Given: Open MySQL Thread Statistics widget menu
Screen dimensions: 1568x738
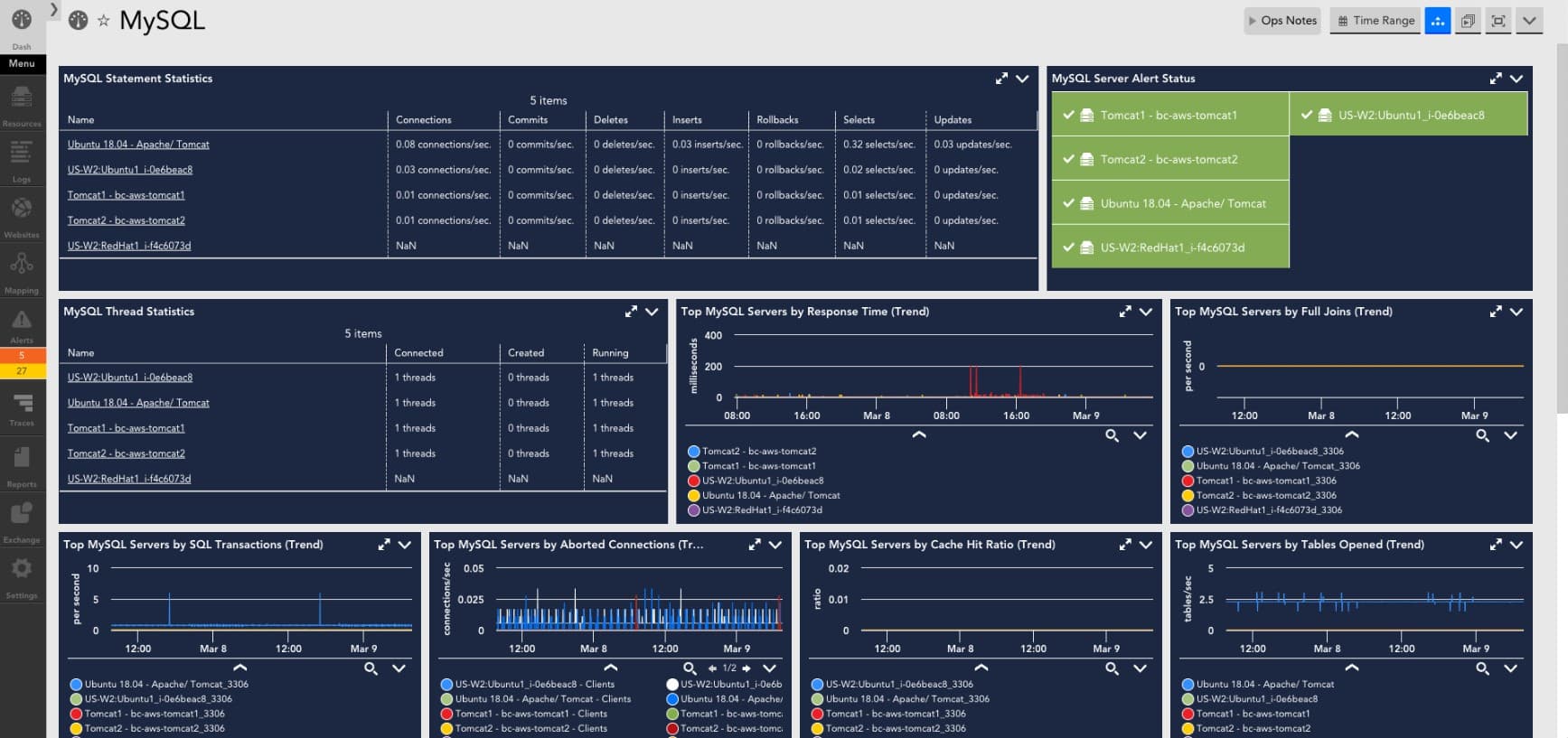Looking at the screenshot, I should click(652, 312).
